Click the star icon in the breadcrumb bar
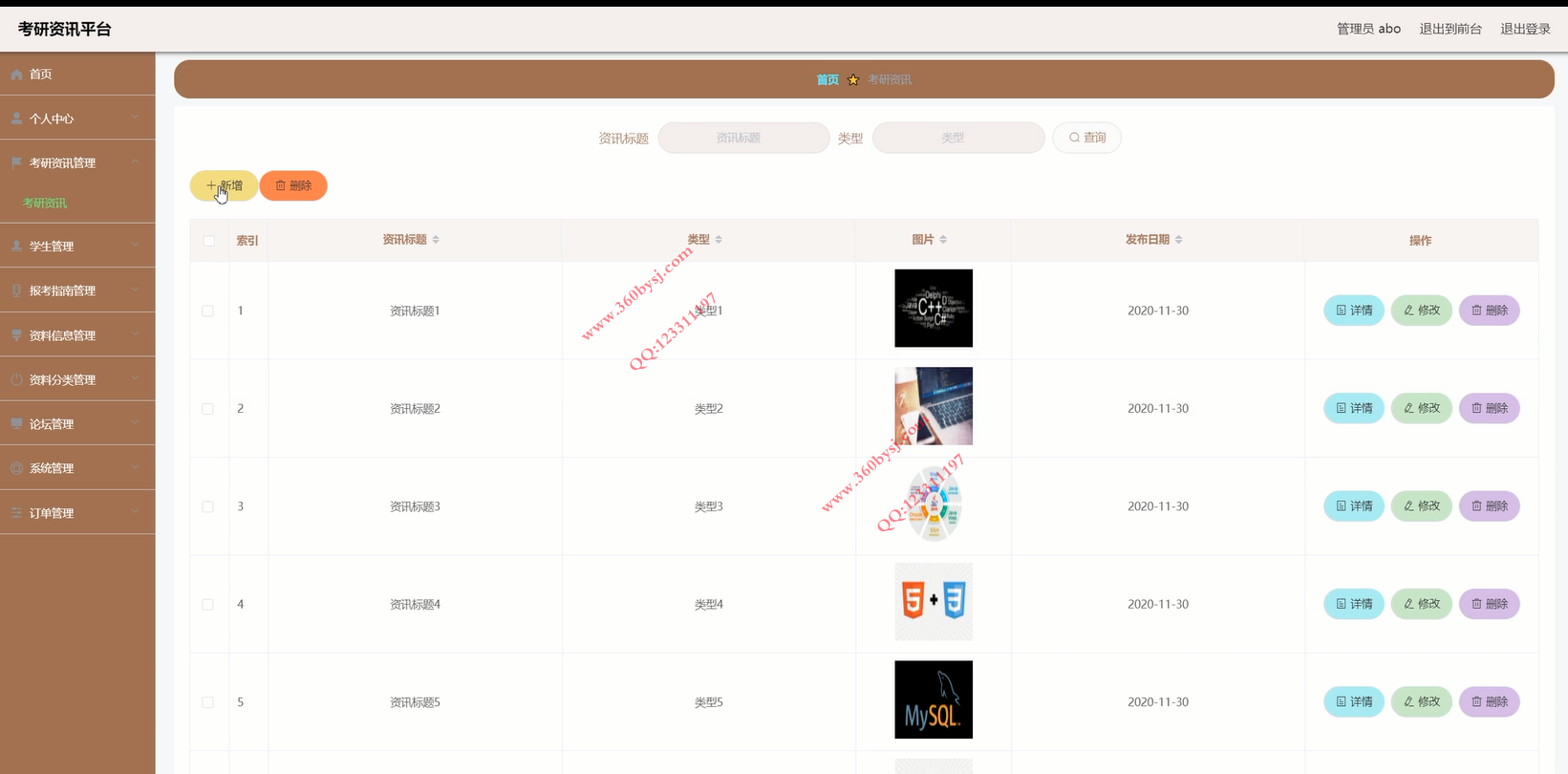 pos(853,79)
